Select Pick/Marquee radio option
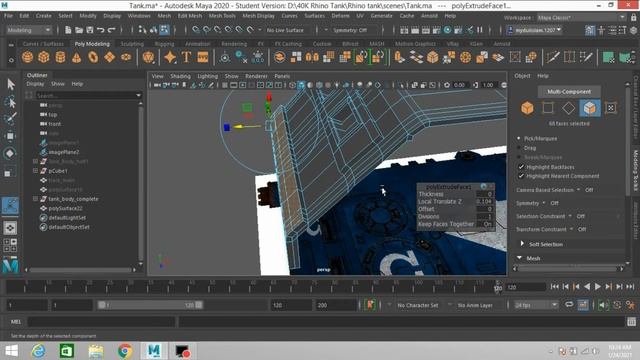Screen dimensions: 640x360 coord(519,138)
